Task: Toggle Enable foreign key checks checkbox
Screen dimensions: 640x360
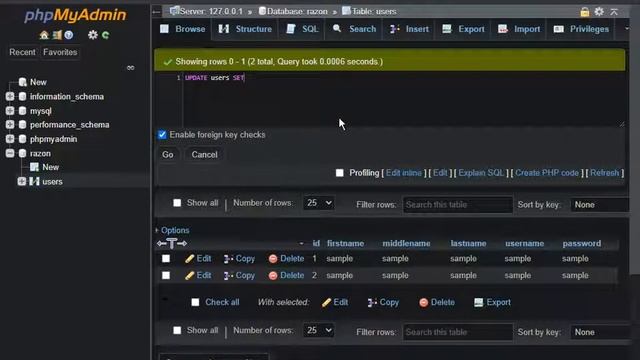Action: [162, 135]
